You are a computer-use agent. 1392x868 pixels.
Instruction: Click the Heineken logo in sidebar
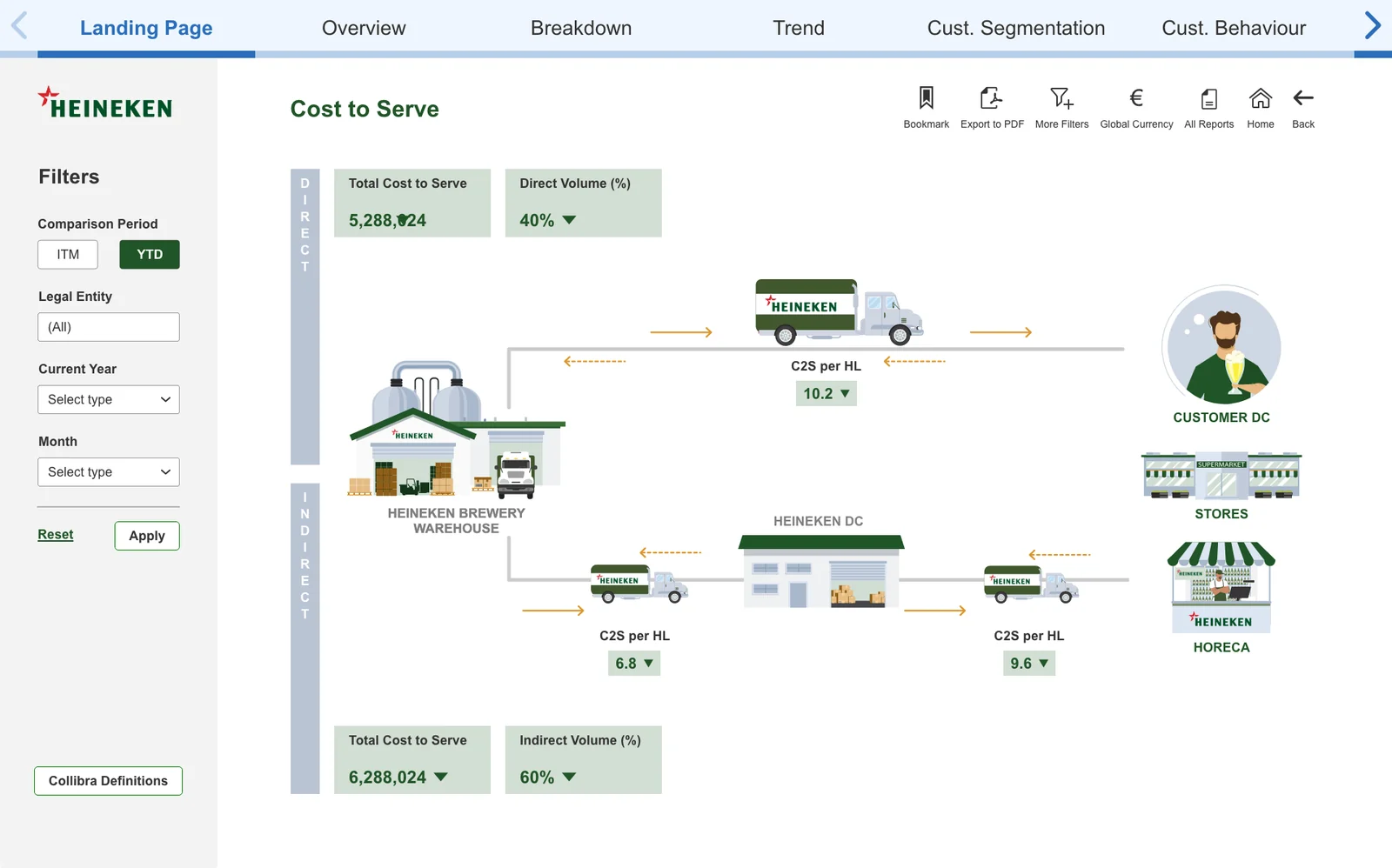click(x=105, y=103)
